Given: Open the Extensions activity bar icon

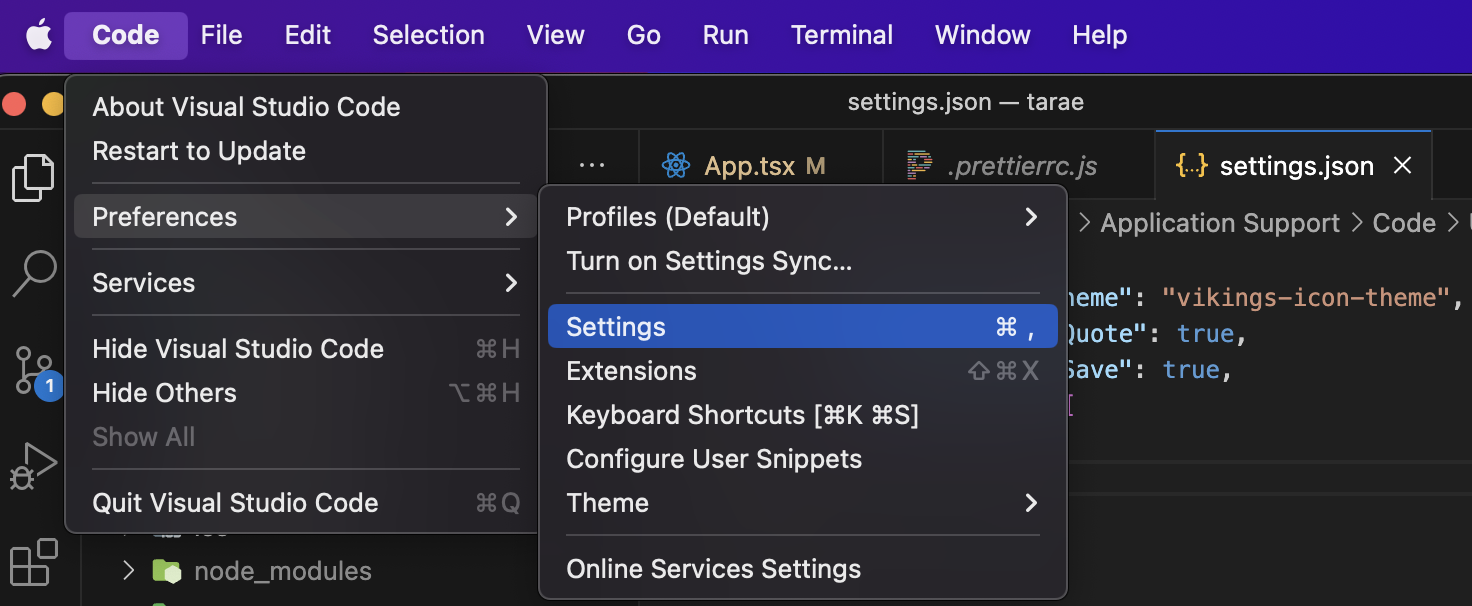Looking at the screenshot, I should point(33,562).
